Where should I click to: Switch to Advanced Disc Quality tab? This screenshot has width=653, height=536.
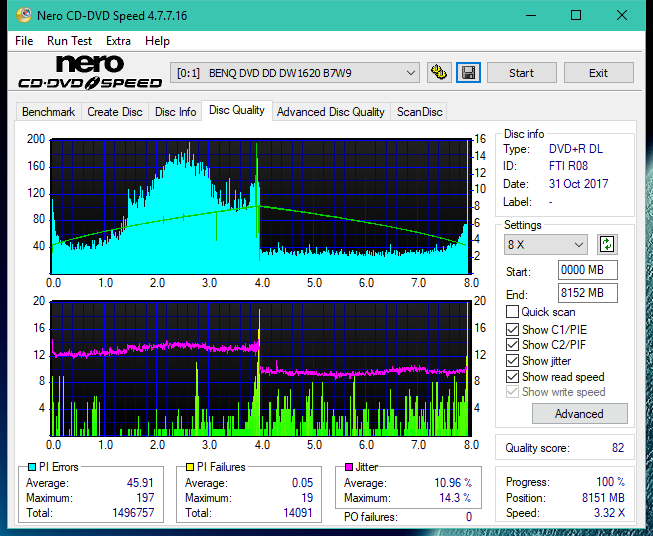[x=331, y=112]
